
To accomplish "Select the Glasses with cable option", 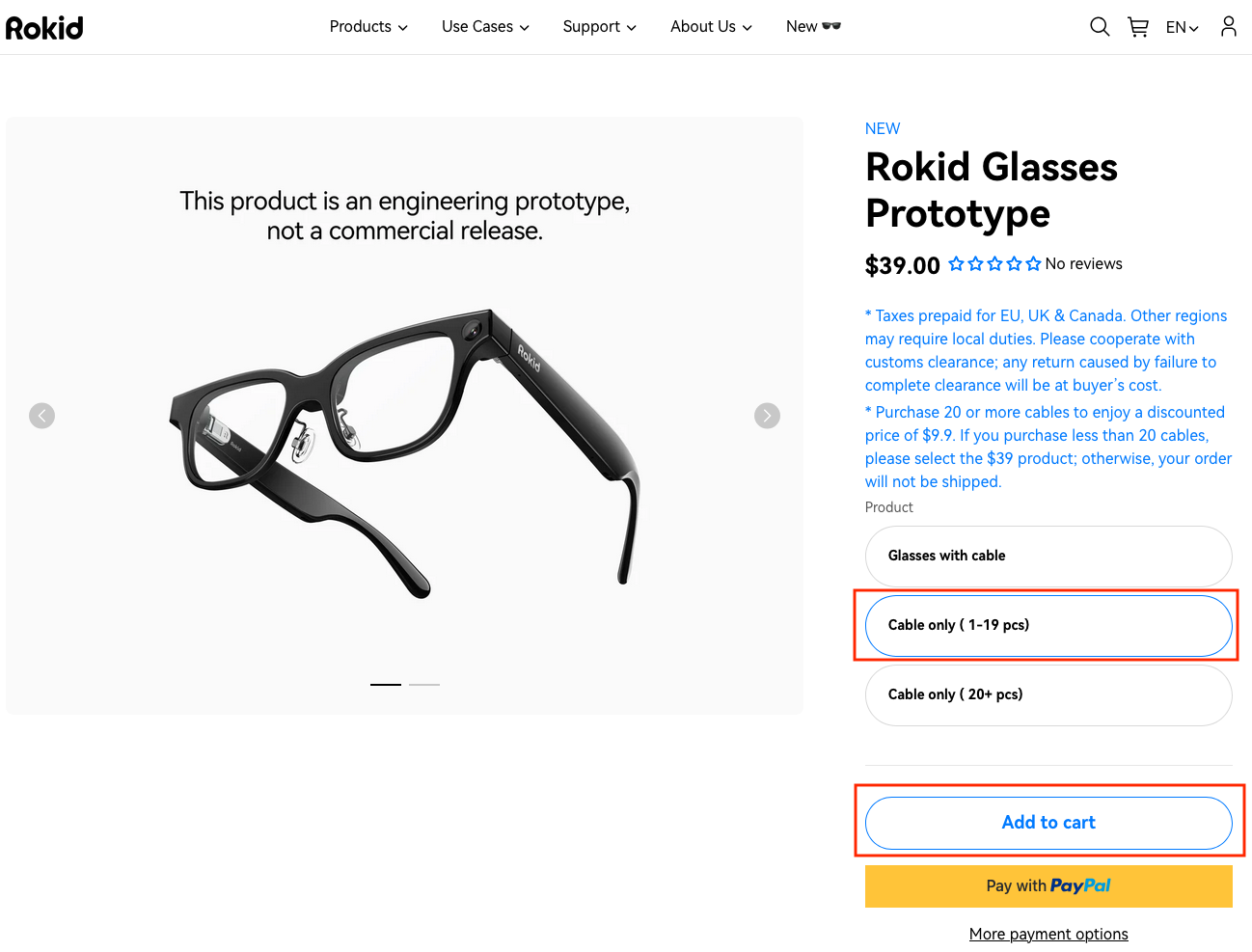I will tap(1048, 556).
